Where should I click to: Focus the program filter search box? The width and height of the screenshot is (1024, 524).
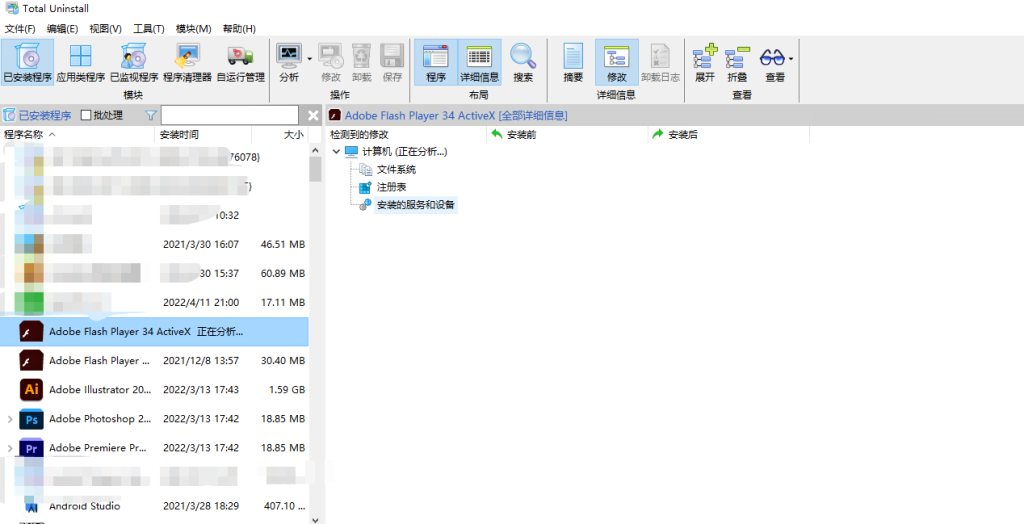click(230, 116)
